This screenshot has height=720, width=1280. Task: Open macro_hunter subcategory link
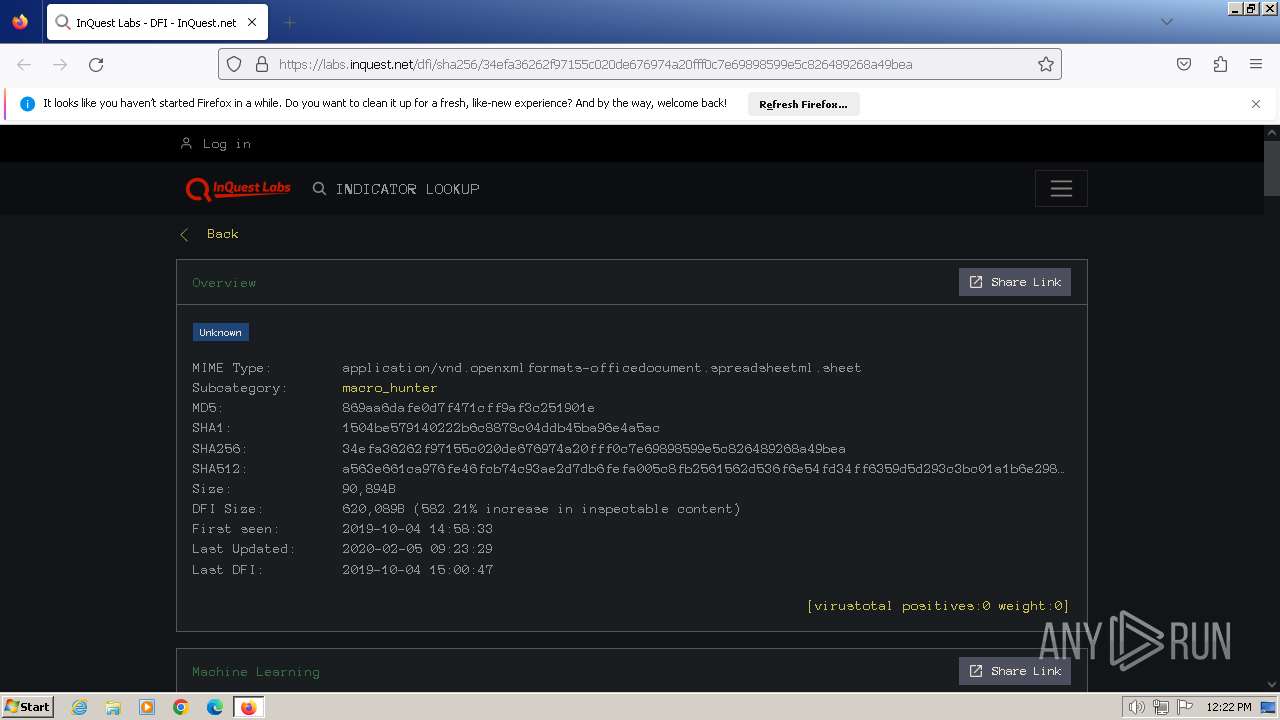[390, 388]
